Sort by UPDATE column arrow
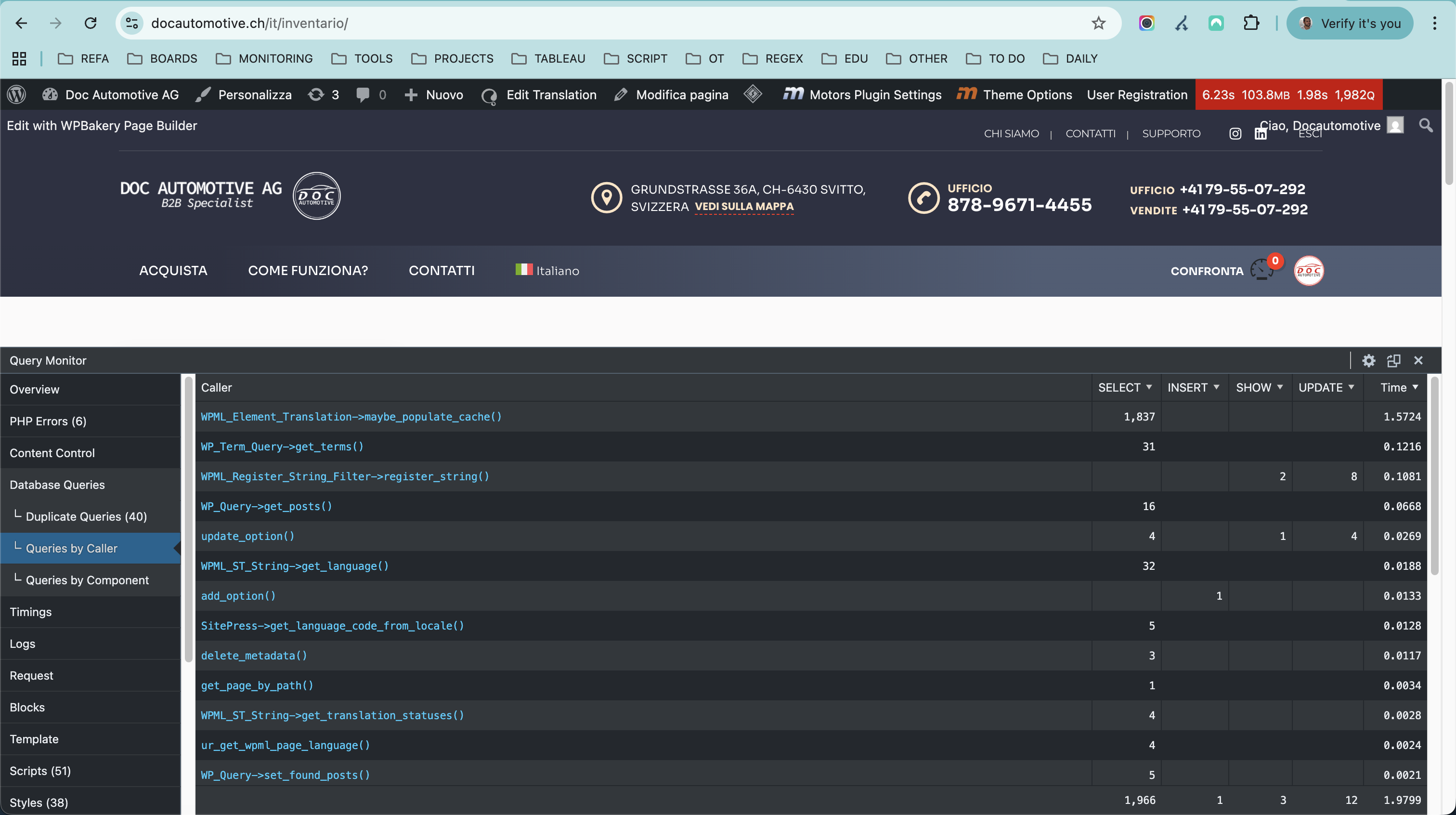Screen dimensions: 1456x815 click(1351, 387)
